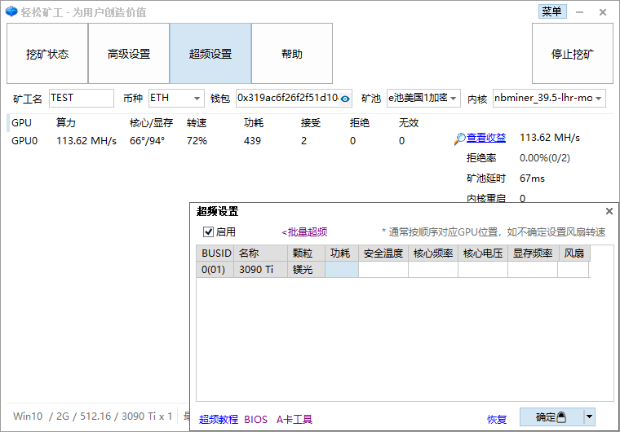Click the 功耗 cell for 3090 Ti
Image resolution: width=620 pixels, height=432 pixels.
coord(342,270)
